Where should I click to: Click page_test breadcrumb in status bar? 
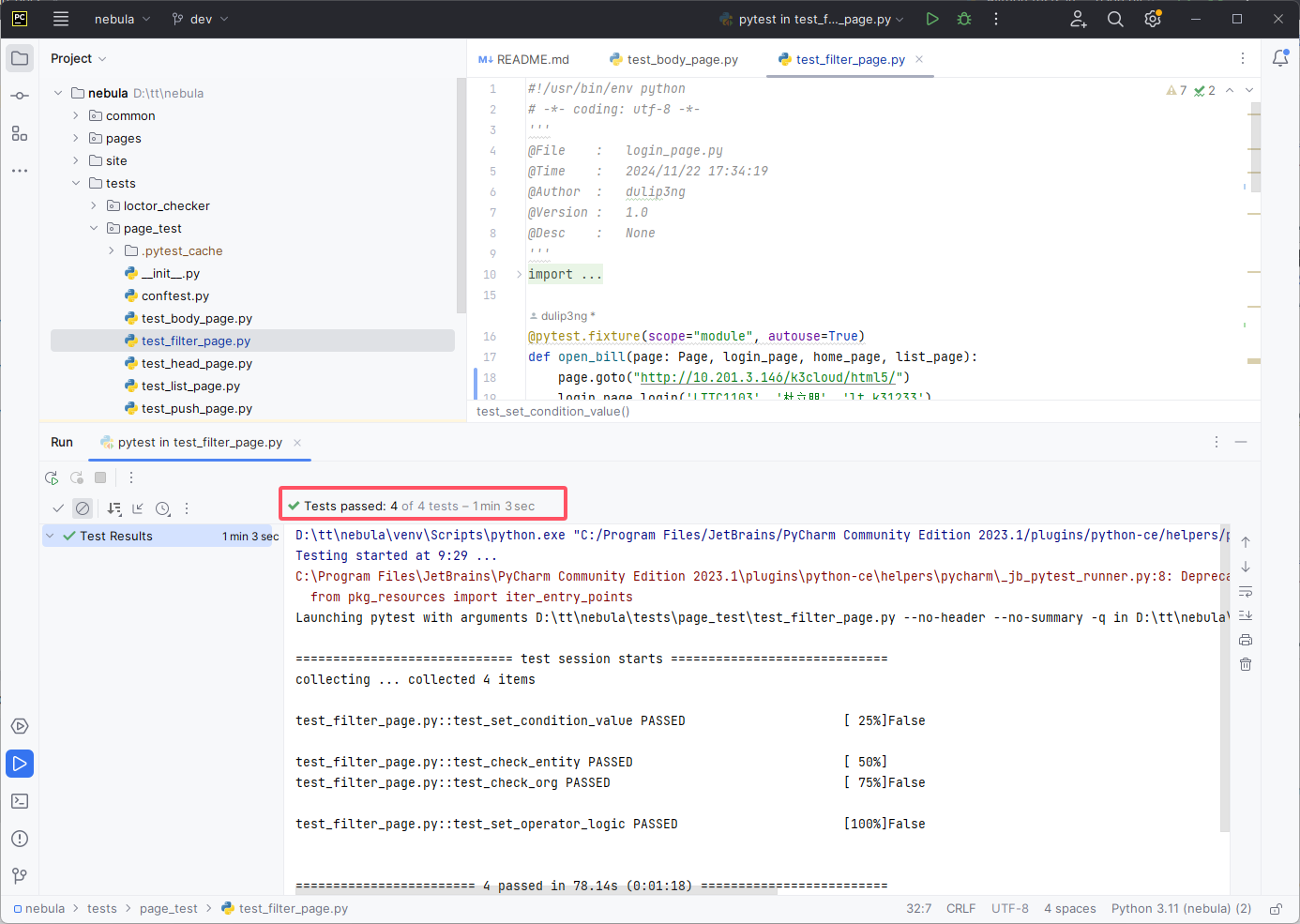[x=169, y=909]
